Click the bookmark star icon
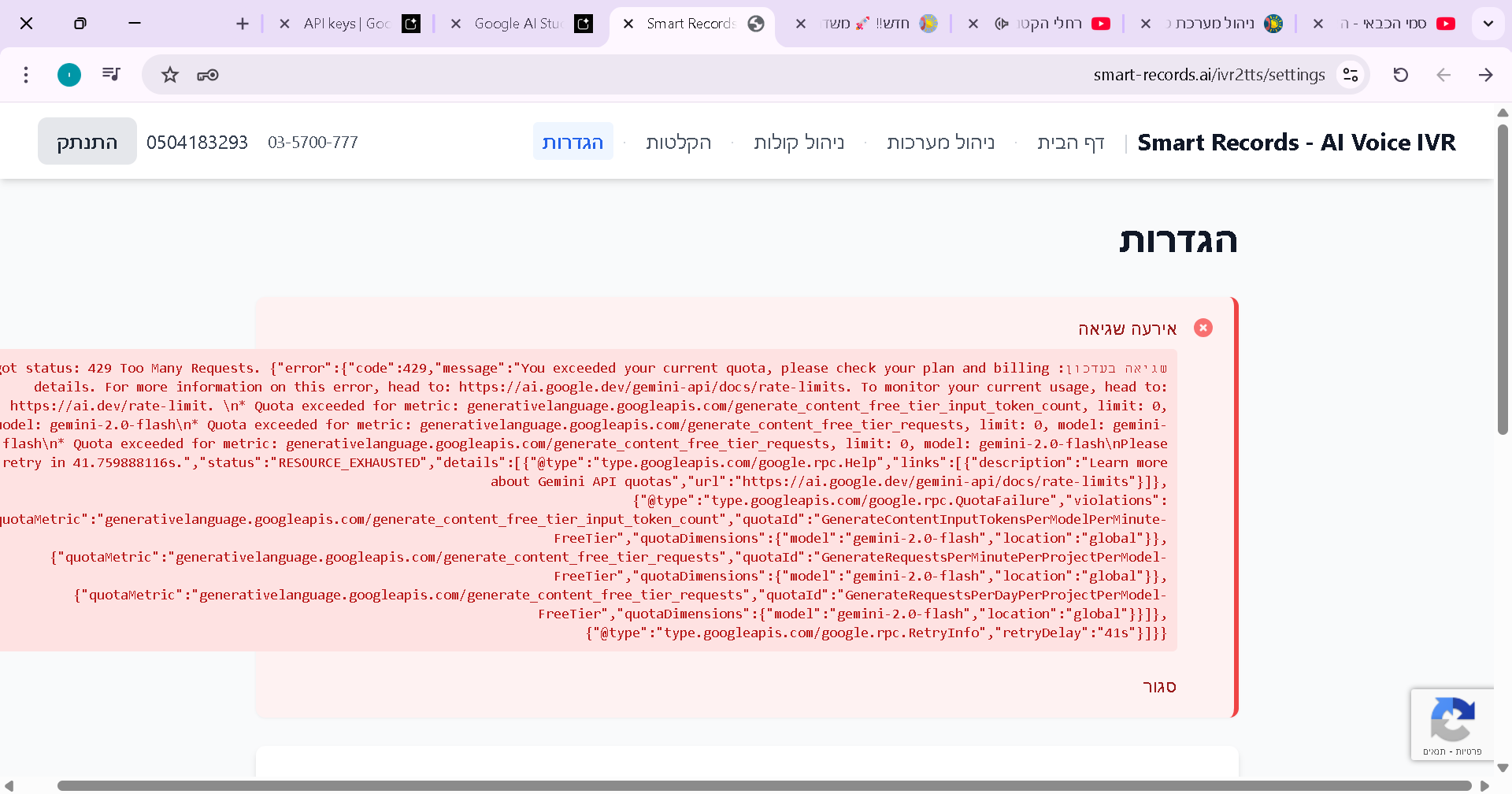The width and height of the screenshot is (1512, 794). pos(170,75)
